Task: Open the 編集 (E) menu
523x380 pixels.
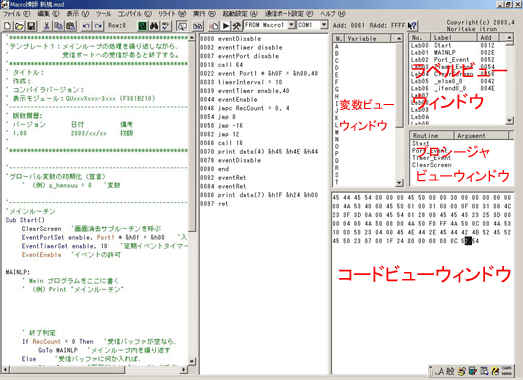Action: (x=48, y=14)
